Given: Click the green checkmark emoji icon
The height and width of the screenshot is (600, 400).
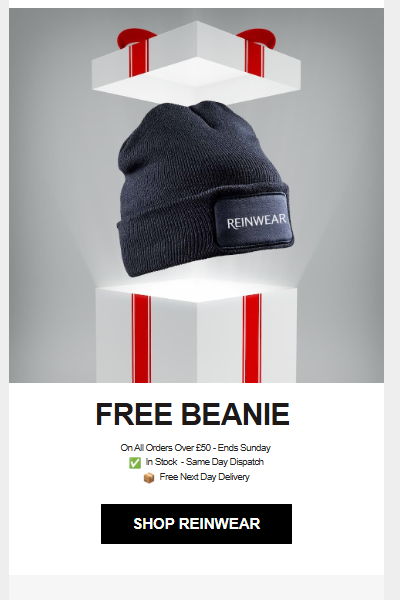Looking at the screenshot, I should tap(135, 463).
